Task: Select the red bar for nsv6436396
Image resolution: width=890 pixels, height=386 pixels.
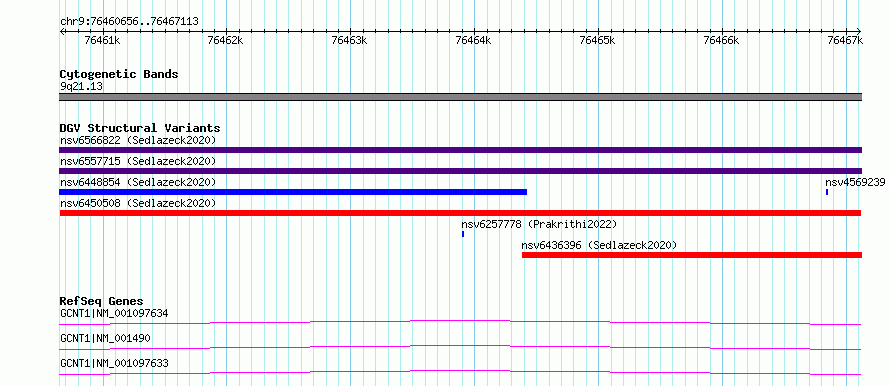Action: tap(692, 255)
